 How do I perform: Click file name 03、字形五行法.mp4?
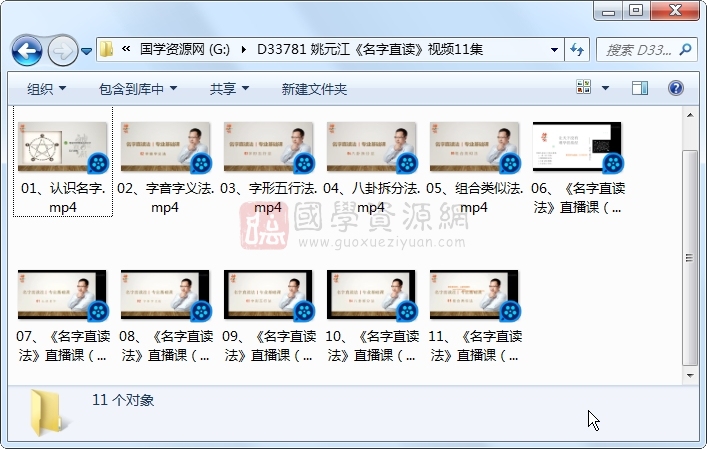[x=268, y=197]
